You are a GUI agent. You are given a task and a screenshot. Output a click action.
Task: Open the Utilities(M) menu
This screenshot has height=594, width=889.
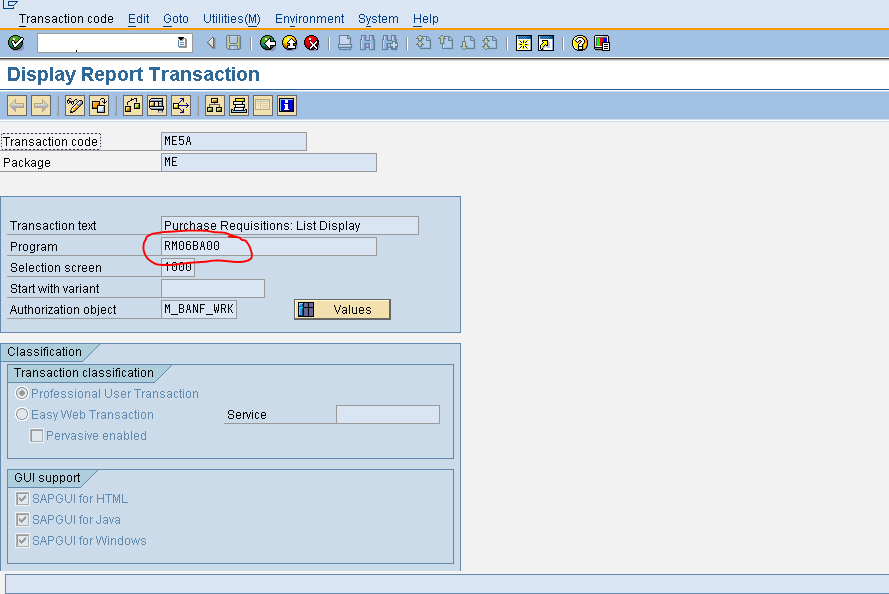click(x=231, y=18)
